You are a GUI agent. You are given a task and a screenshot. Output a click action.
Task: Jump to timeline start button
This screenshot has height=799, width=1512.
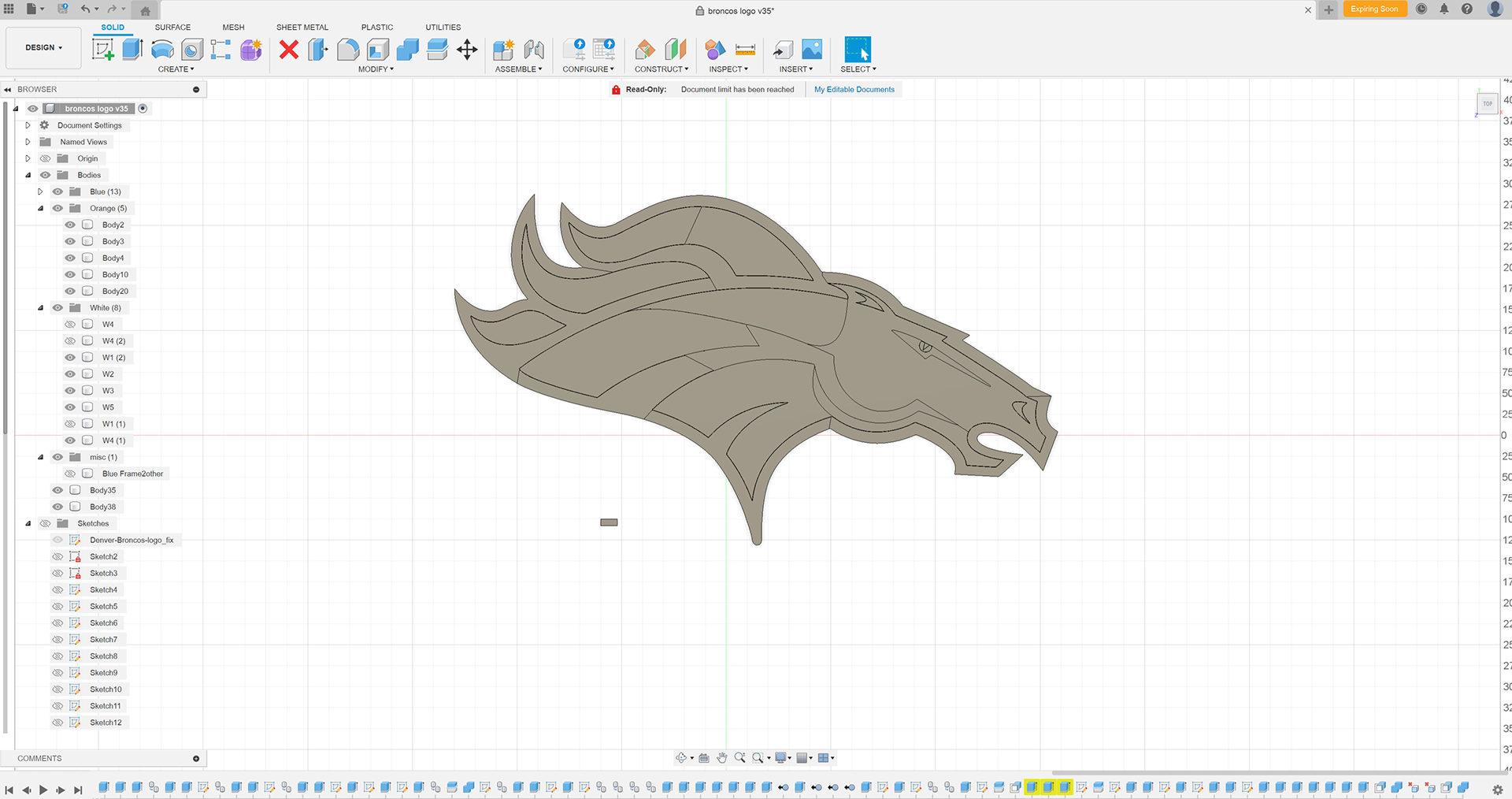(x=9, y=790)
